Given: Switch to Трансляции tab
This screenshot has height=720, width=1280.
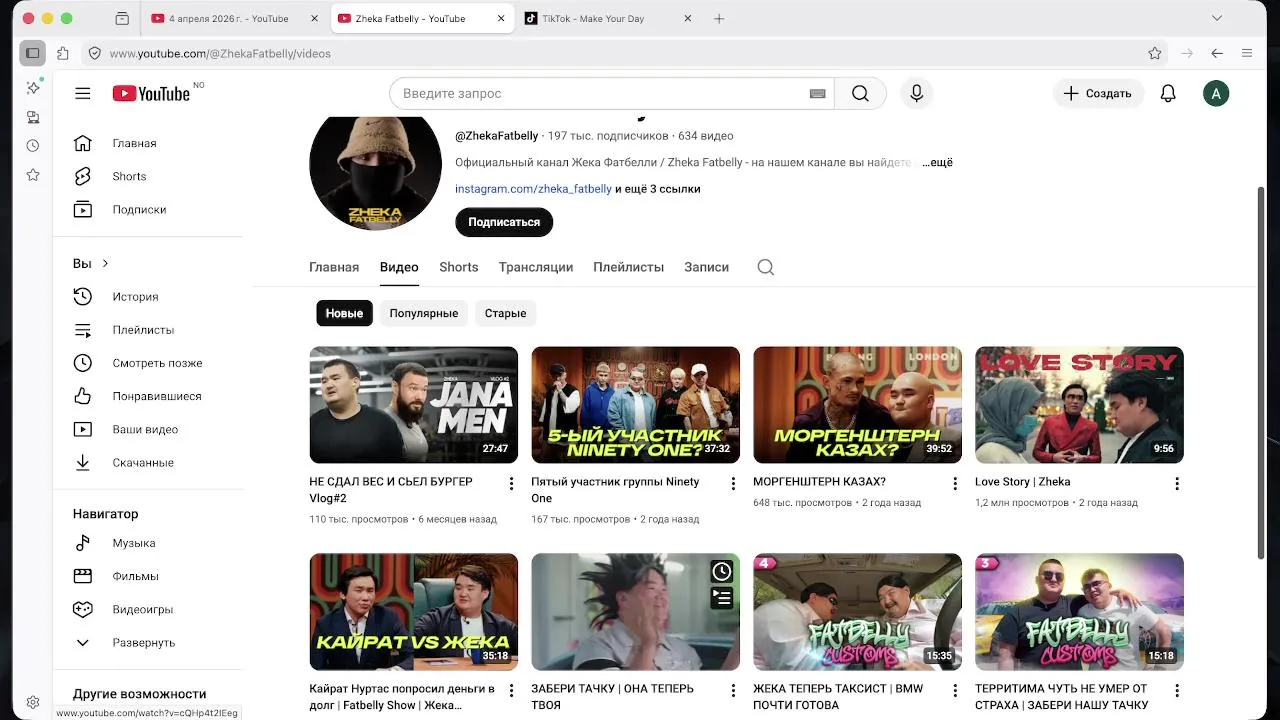Looking at the screenshot, I should click(536, 267).
